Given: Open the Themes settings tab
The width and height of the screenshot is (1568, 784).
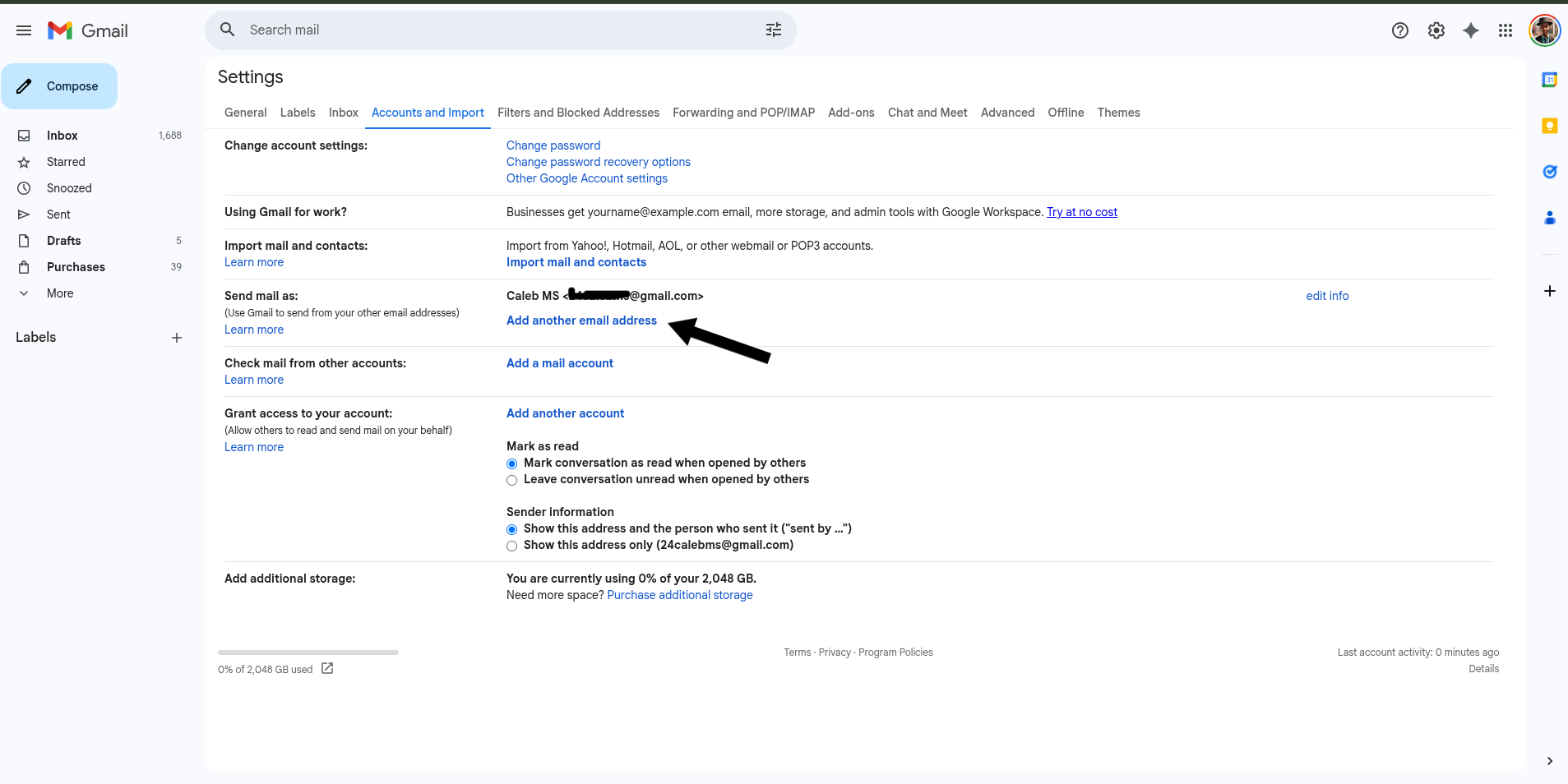Looking at the screenshot, I should coord(1118,113).
